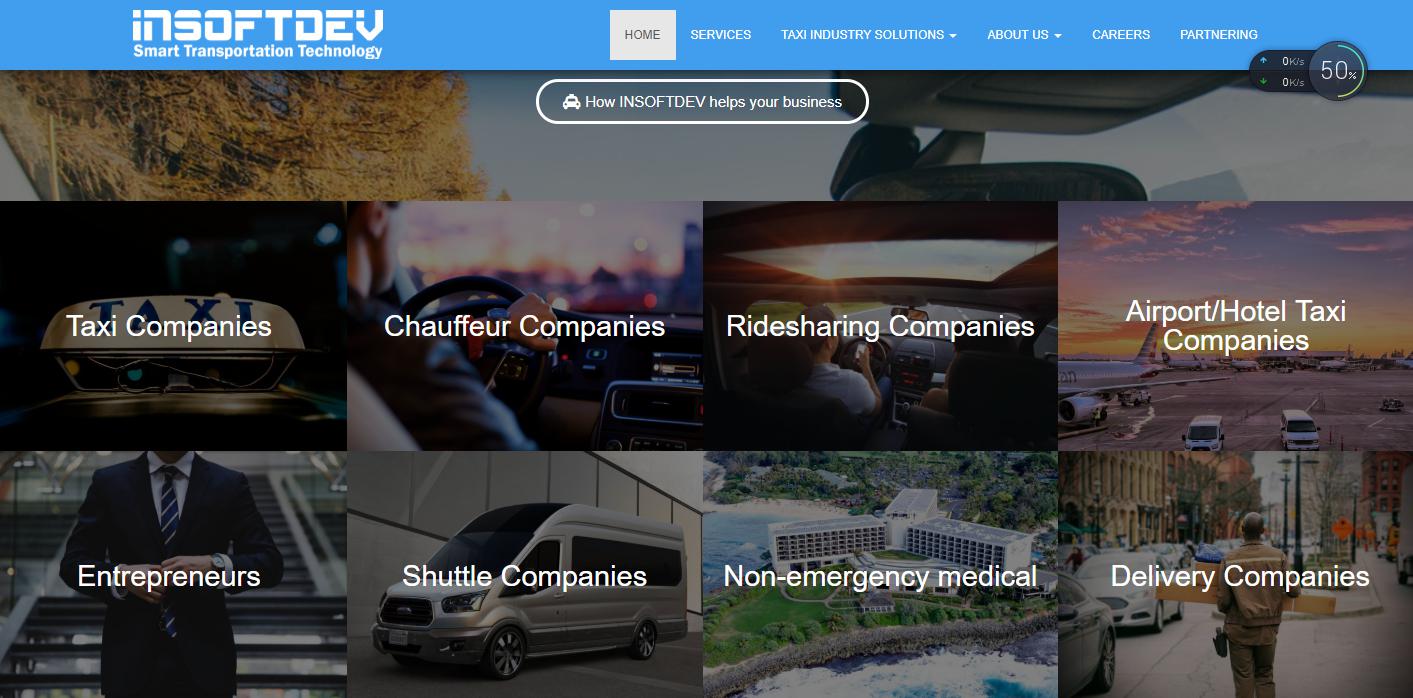The width and height of the screenshot is (1413, 698).
Task: Open the Services menu item
Action: point(721,35)
